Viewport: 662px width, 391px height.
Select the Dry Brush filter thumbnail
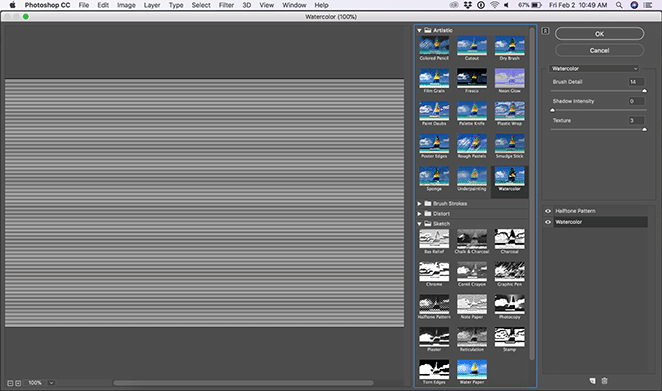pos(510,46)
